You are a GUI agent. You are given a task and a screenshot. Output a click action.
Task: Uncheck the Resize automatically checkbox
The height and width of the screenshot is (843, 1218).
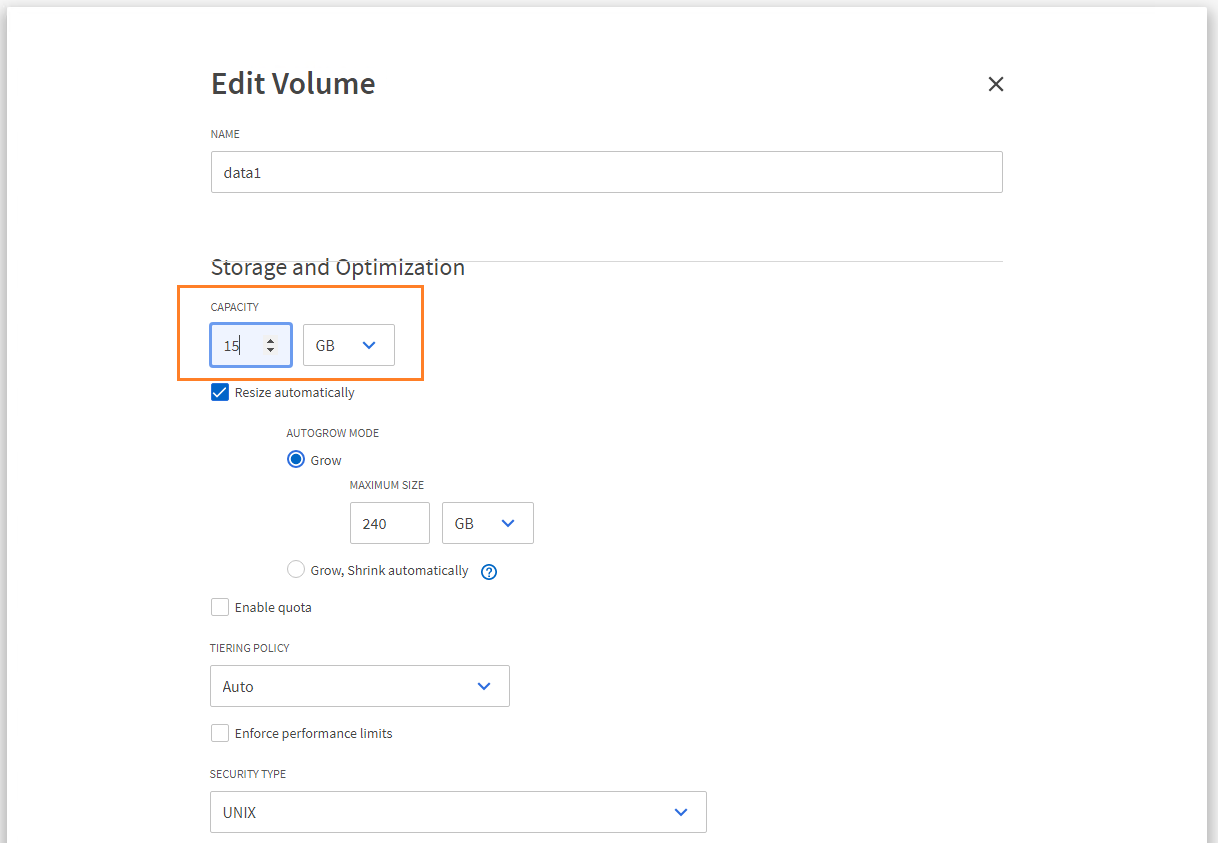click(220, 392)
